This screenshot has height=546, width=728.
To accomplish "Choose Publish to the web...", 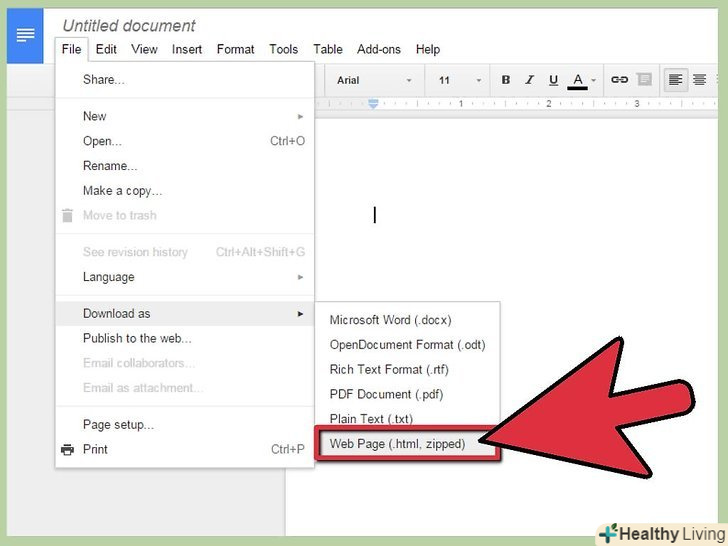I will (x=184, y=338).
